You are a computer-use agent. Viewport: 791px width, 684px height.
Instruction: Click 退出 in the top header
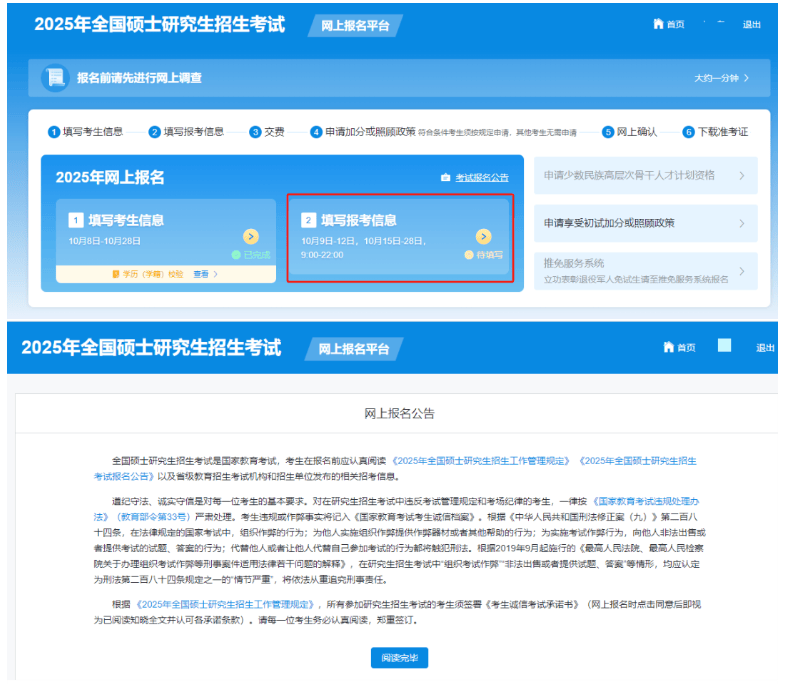click(x=752, y=24)
